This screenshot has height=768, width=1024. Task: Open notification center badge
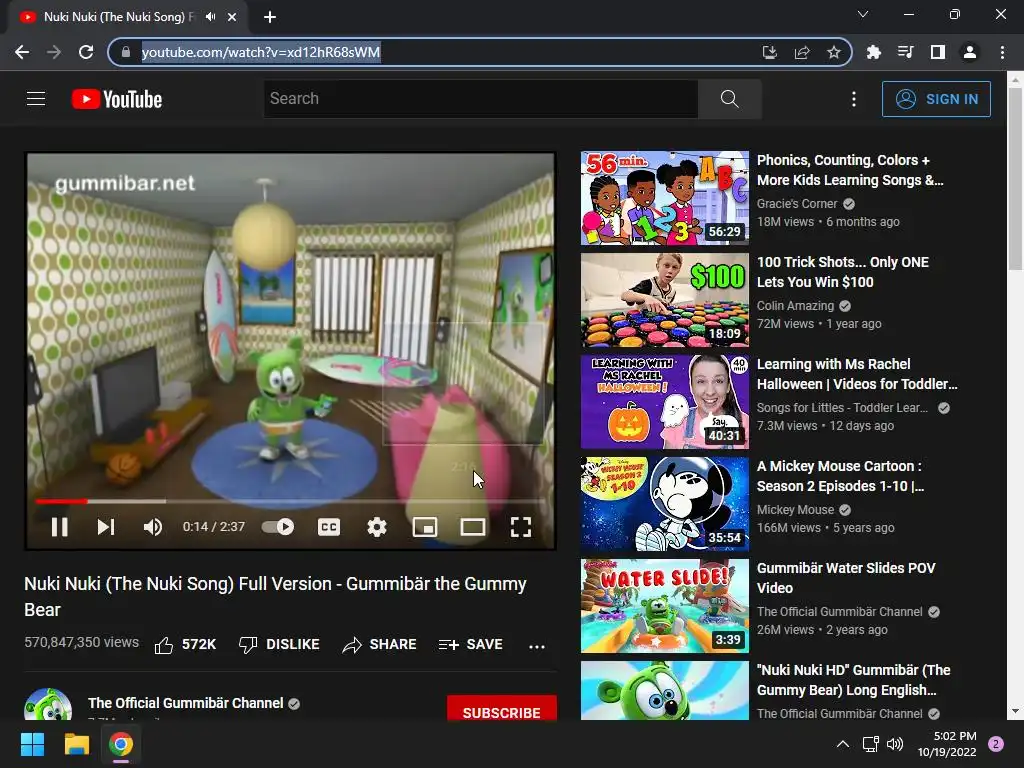coord(996,744)
